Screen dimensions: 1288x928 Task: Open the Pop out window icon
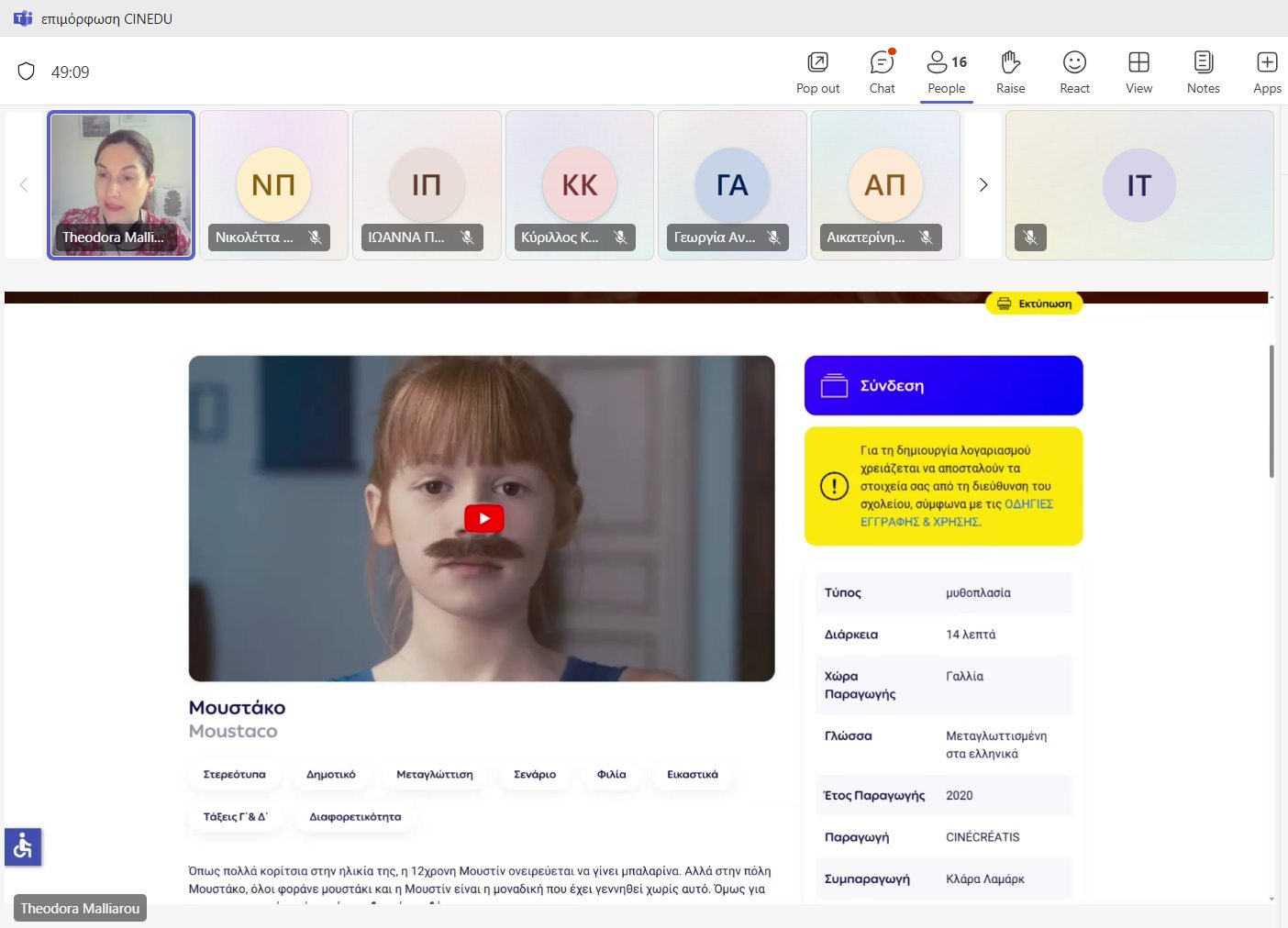click(816, 72)
